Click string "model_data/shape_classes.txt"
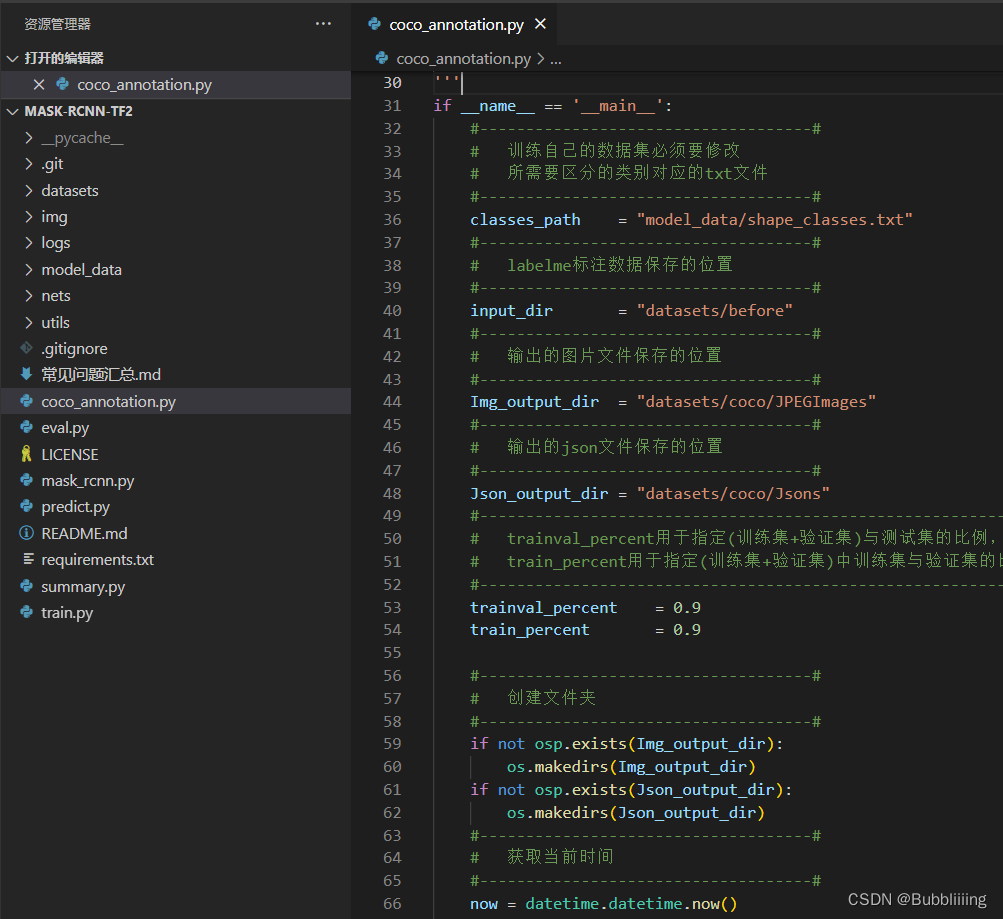This screenshot has height=919, width=1003. tap(775, 219)
